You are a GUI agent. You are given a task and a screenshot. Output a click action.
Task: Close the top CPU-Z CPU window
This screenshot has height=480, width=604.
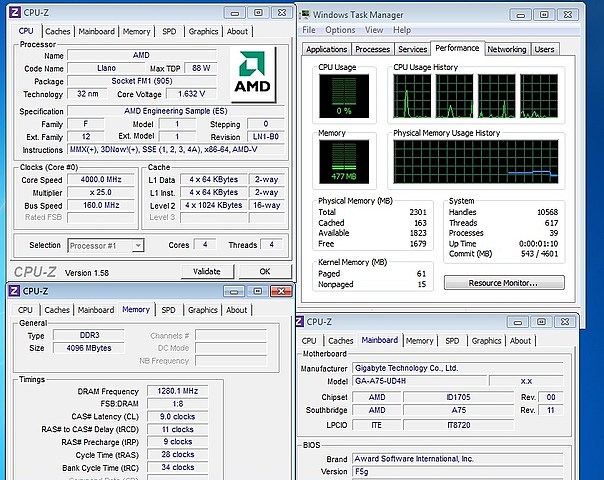point(282,13)
